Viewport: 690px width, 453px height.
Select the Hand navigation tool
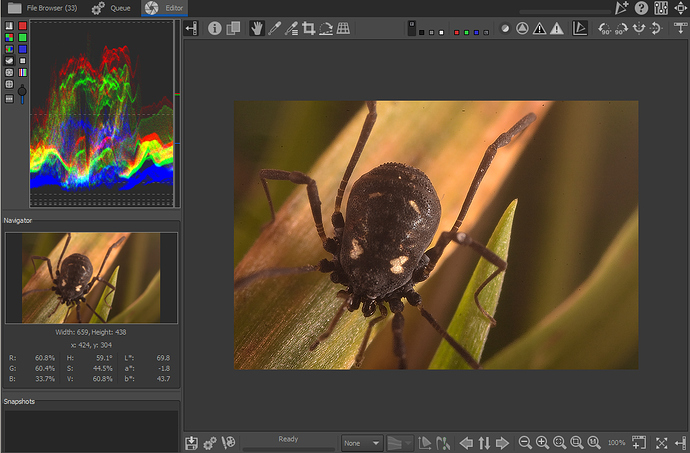coord(256,29)
